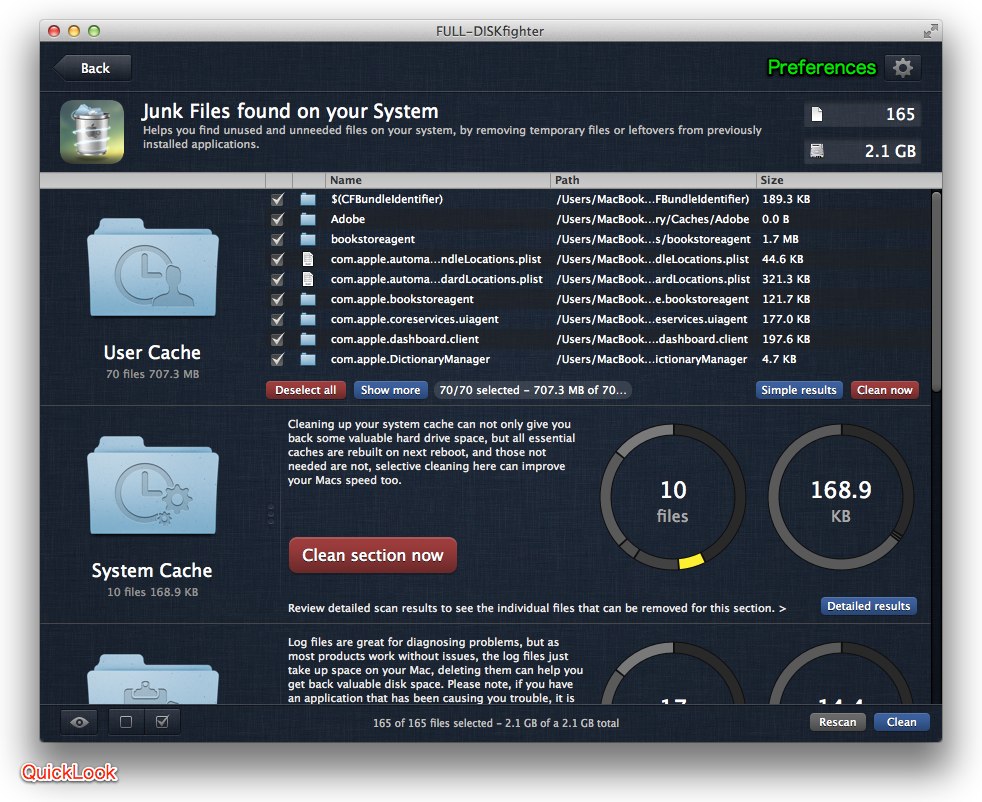The image size is (982, 802).
Task: Click Deselect all in User Cache
Action: [306, 390]
